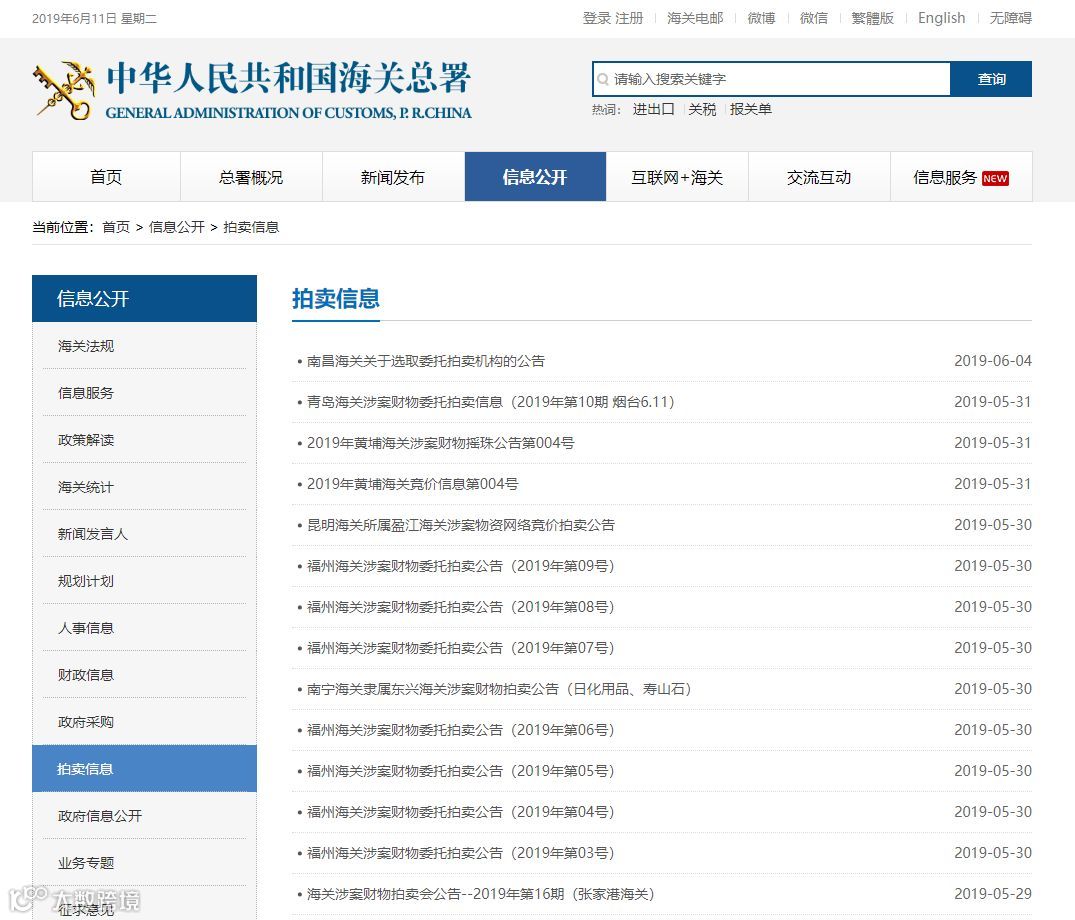Open 南宁海关隶属东兴海关 auction notice
Image resolution: width=1075 pixels, height=920 pixels.
[499, 690]
